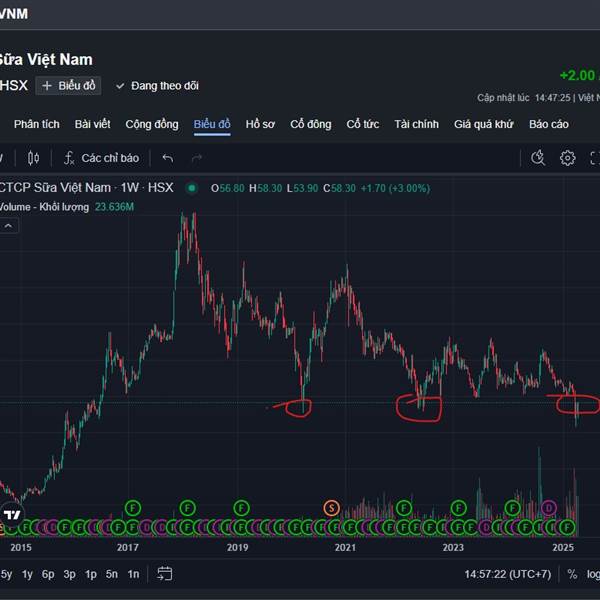Set chart range to 1y
600x600 pixels.
[27, 574]
